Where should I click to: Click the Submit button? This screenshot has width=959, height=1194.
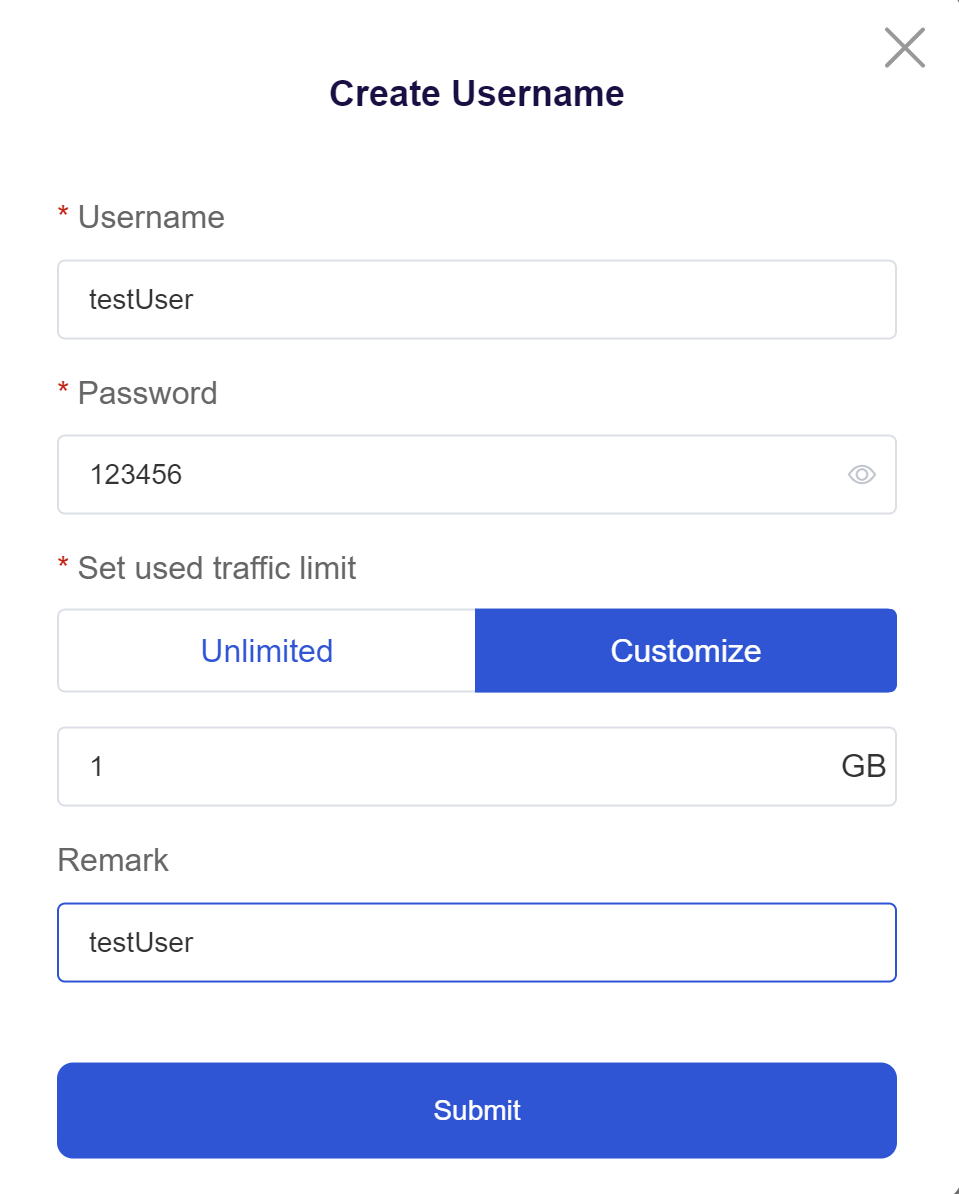477,1110
